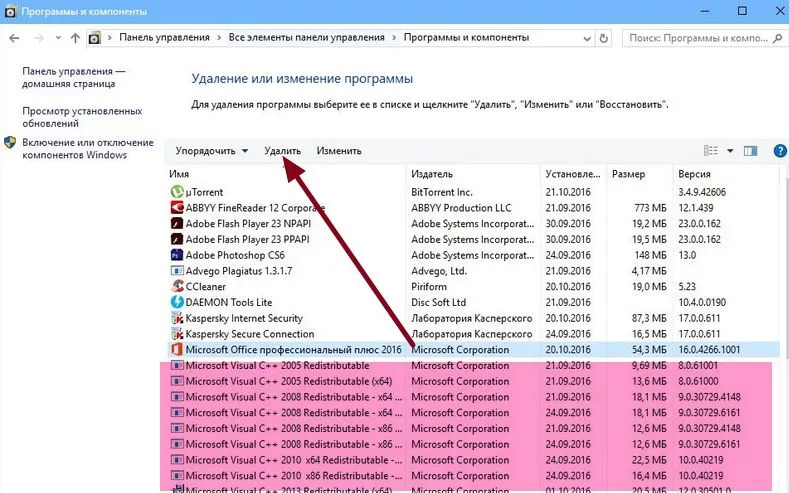789x493 pixels.
Task: Click the up arrow navigation button
Action: point(75,38)
